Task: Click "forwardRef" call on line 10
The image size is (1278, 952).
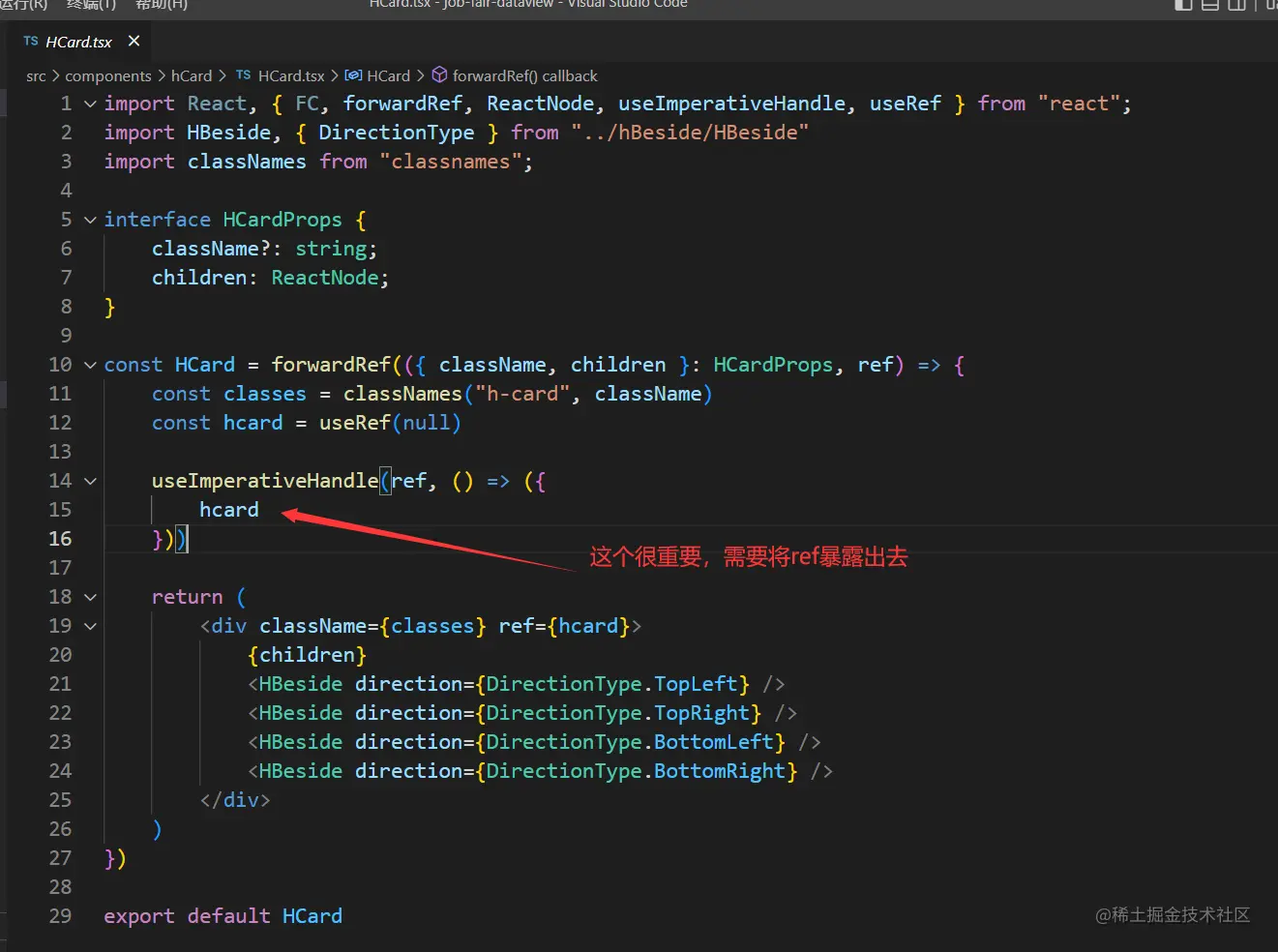Action: coord(331,365)
